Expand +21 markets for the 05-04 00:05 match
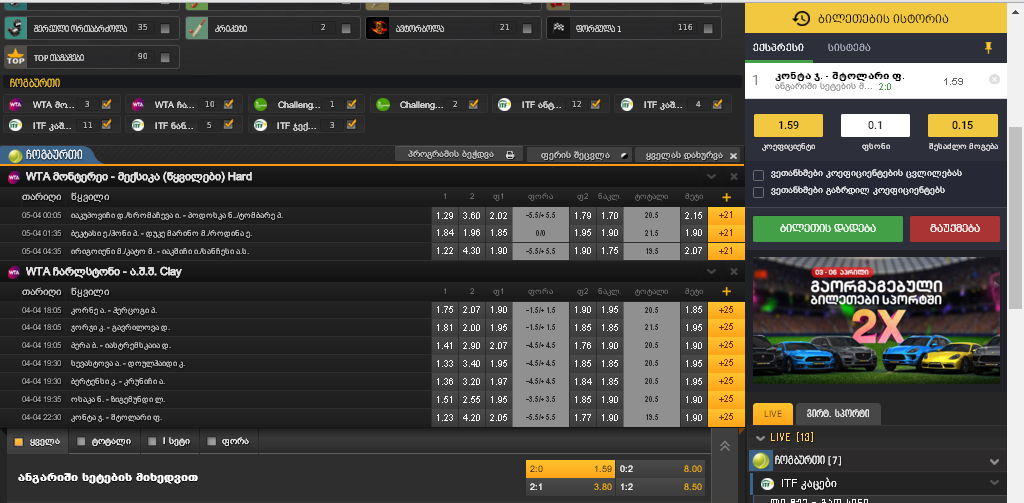1024x503 pixels. tap(726, 216)
